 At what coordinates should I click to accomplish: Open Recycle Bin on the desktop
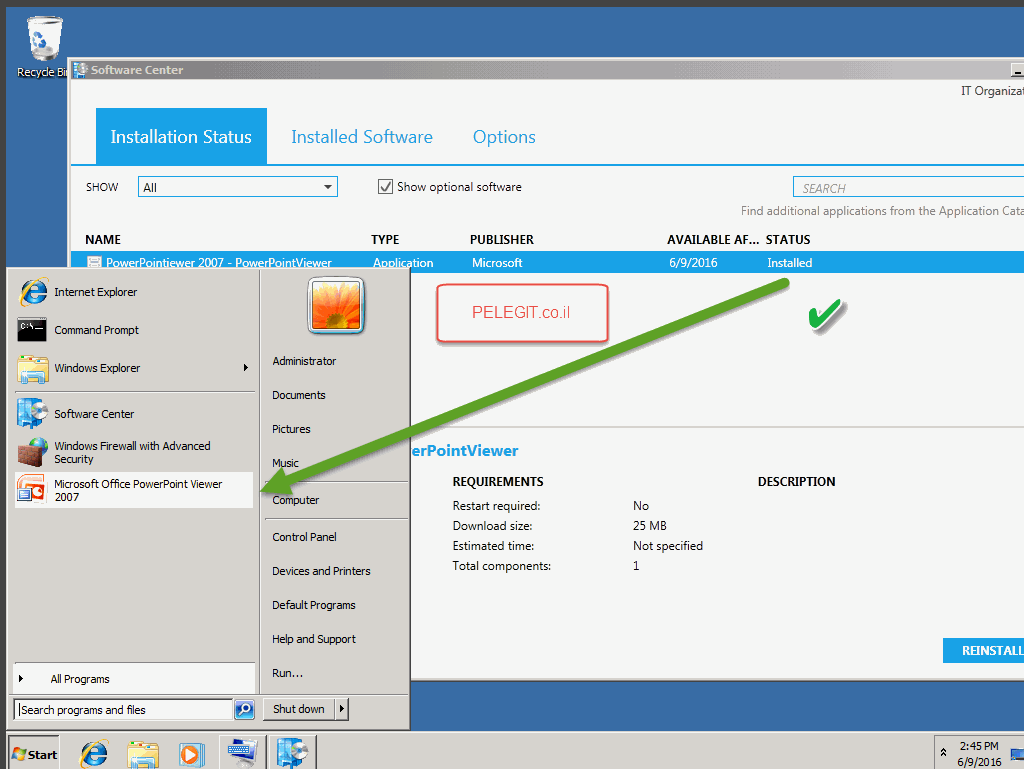tap(43, 47)
